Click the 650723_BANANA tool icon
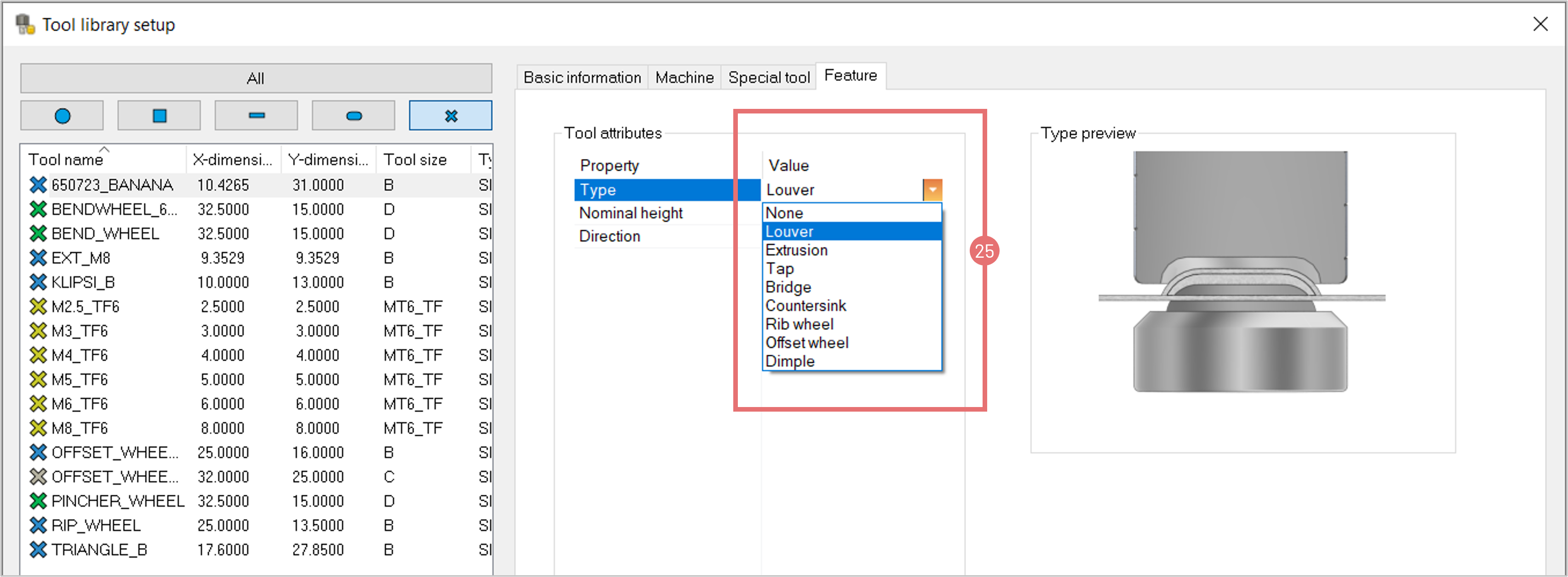Screen dimensions: 1568x577 click(38, 185)
